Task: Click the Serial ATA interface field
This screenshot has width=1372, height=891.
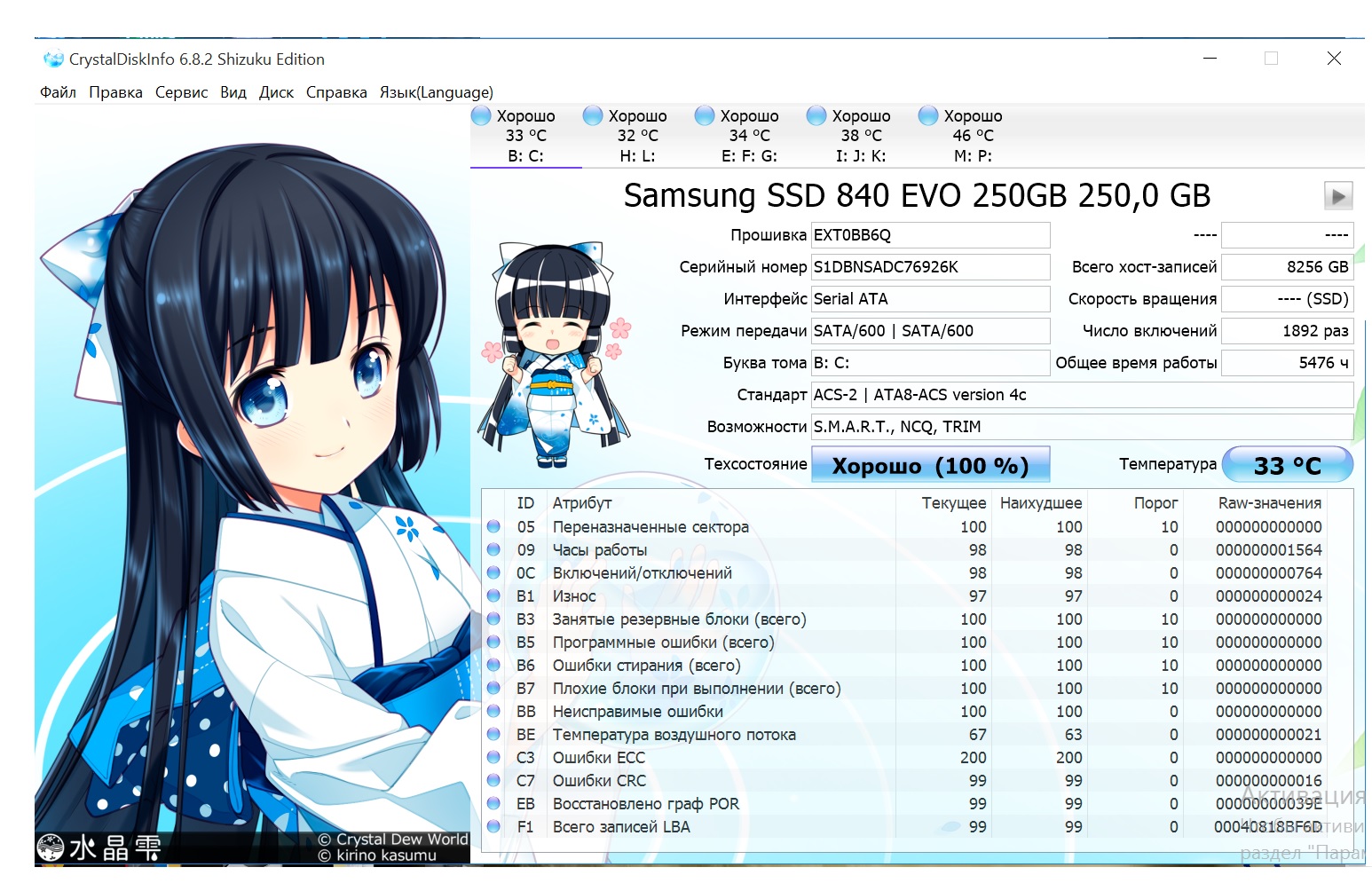Action: (930, 299)
